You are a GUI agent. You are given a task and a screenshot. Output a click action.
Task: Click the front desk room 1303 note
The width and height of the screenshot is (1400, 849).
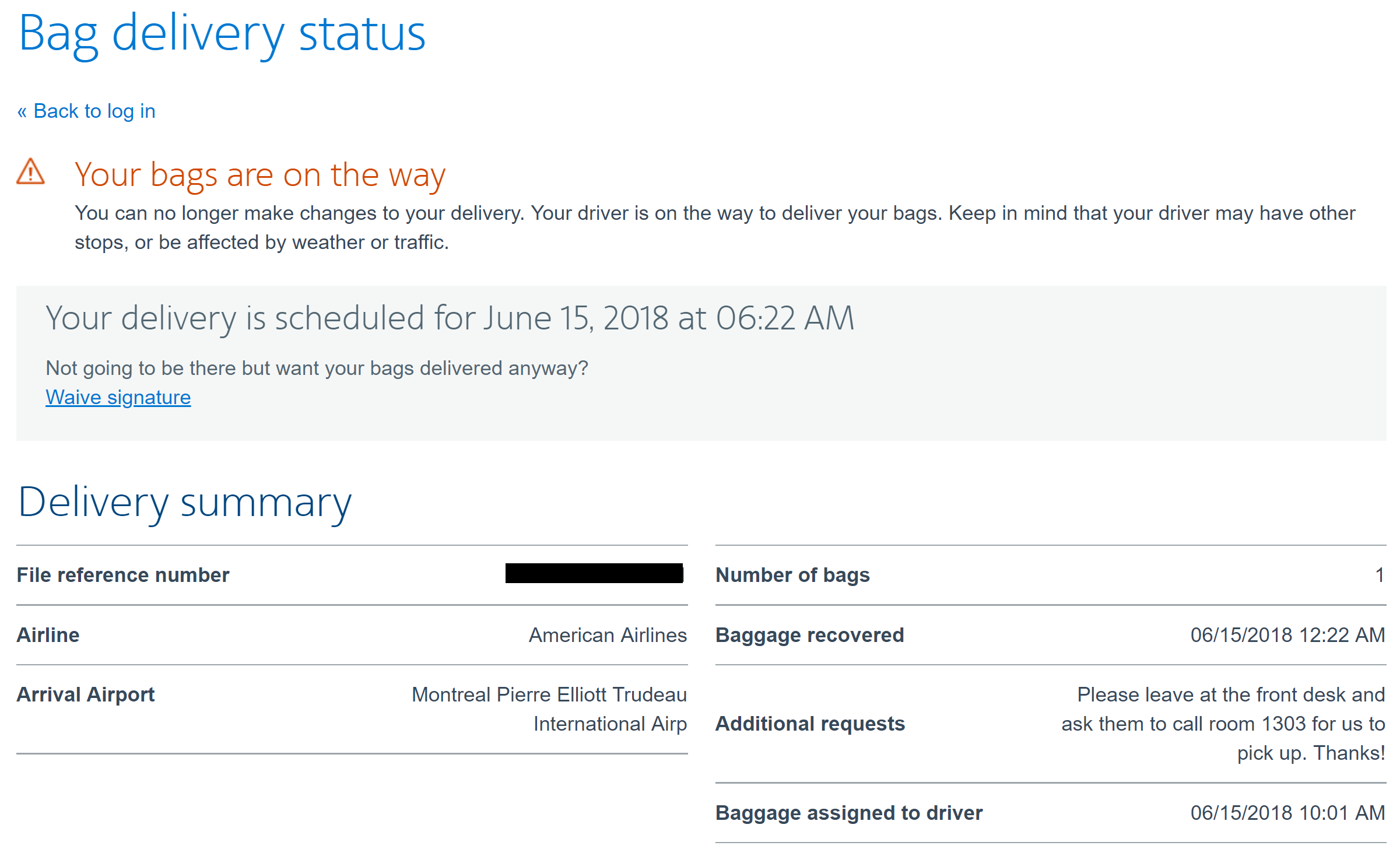coord(1223,724)
